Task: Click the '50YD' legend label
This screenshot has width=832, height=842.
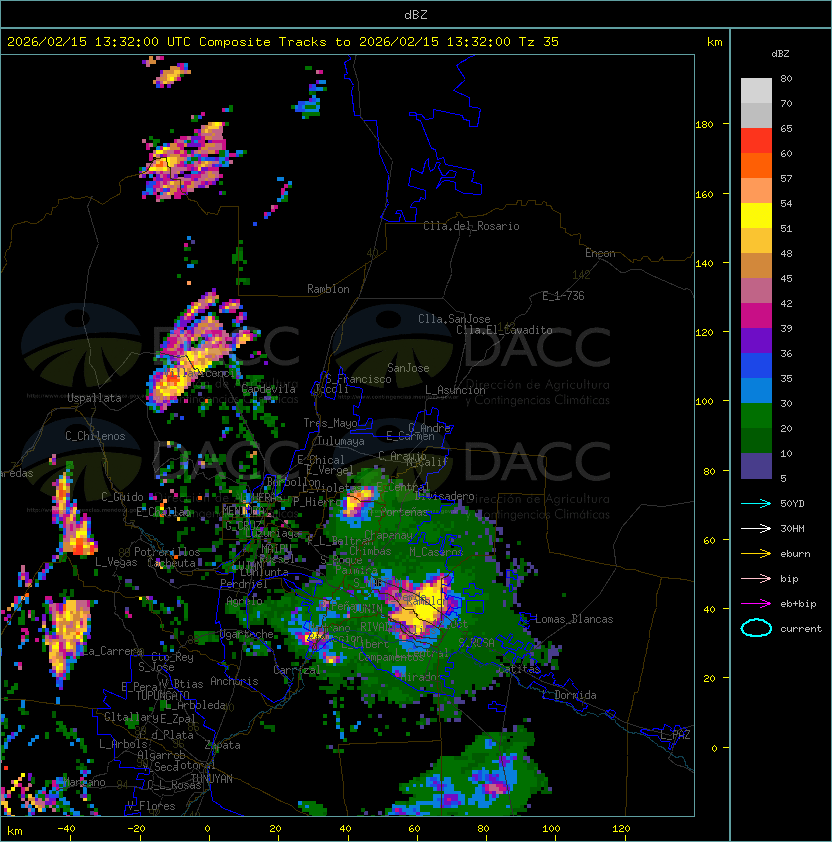Action: pos(792,503)
